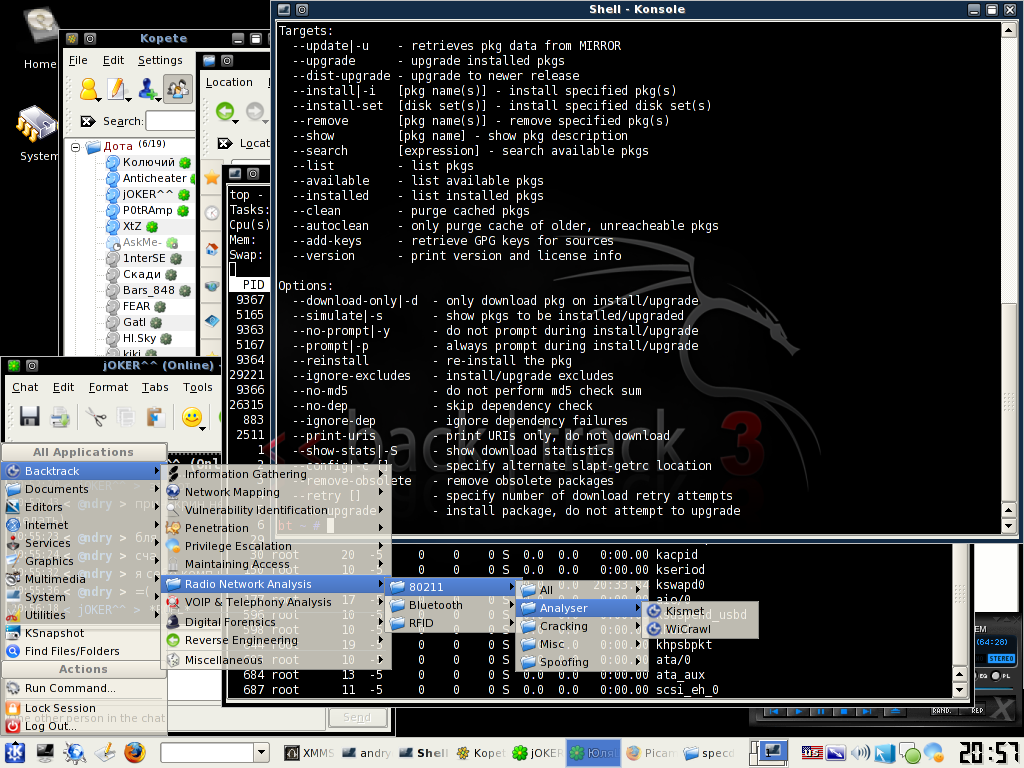Clear the Kopete search field via its icon
1024x768 pixels.
pyautogui.click(x=88, y=121)
